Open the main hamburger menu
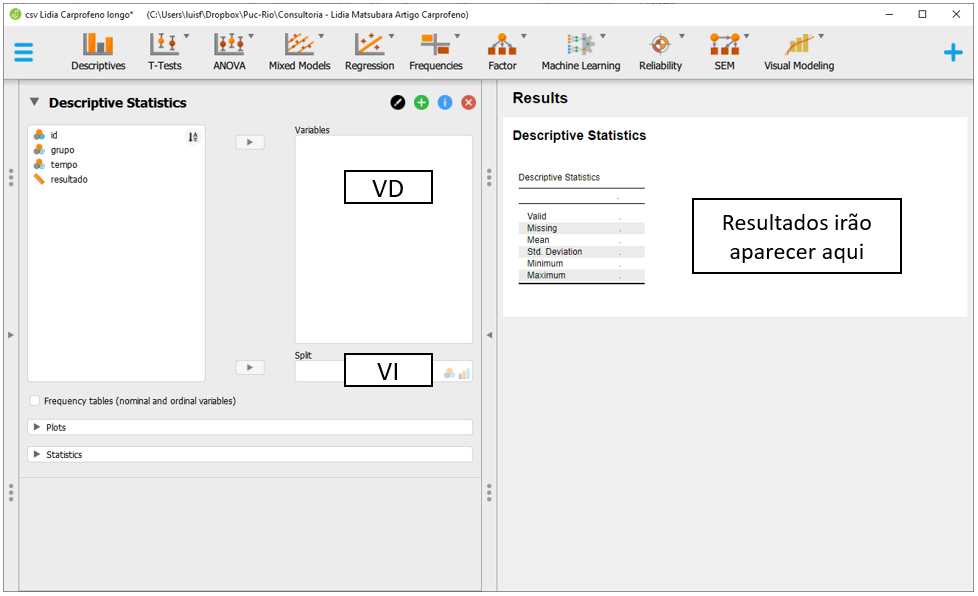Screen dimensions: 978x596 pyautogui.click(x=24, y=53)
